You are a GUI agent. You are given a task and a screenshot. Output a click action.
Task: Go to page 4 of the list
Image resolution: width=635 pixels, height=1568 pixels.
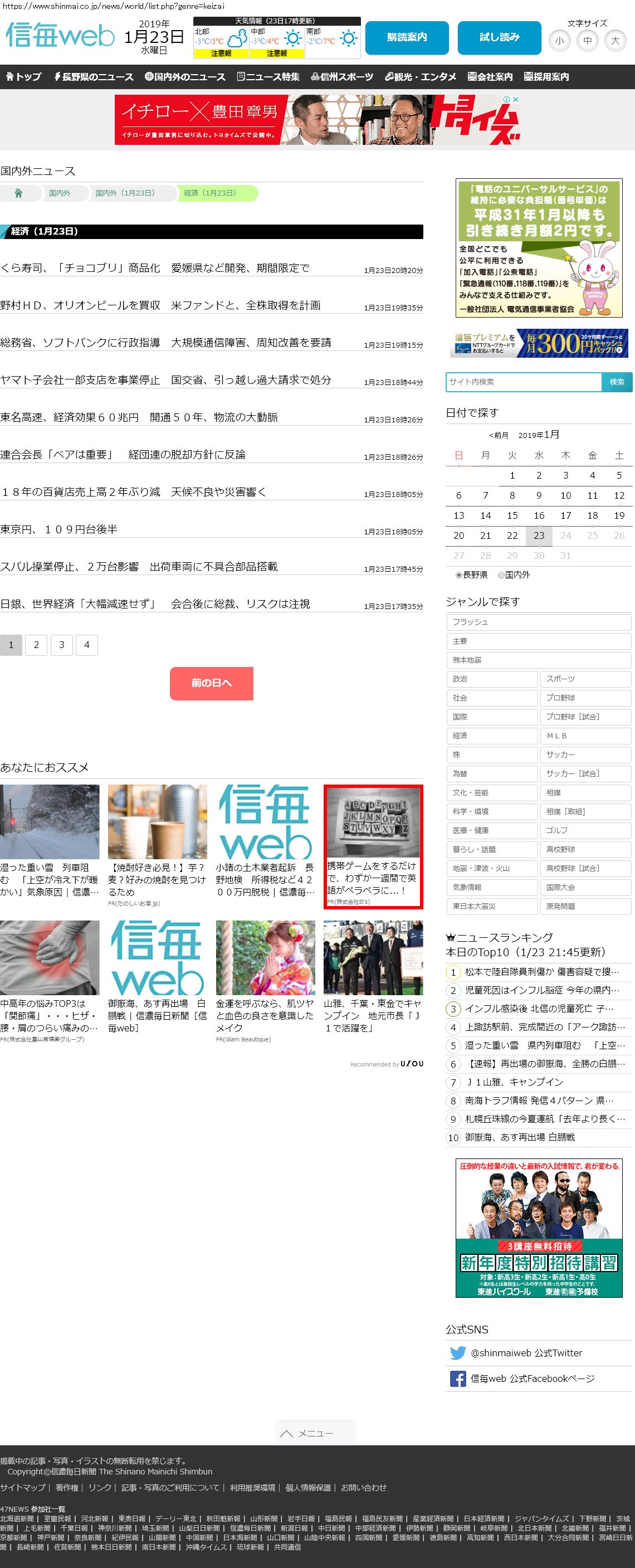(x=87, y=645)
